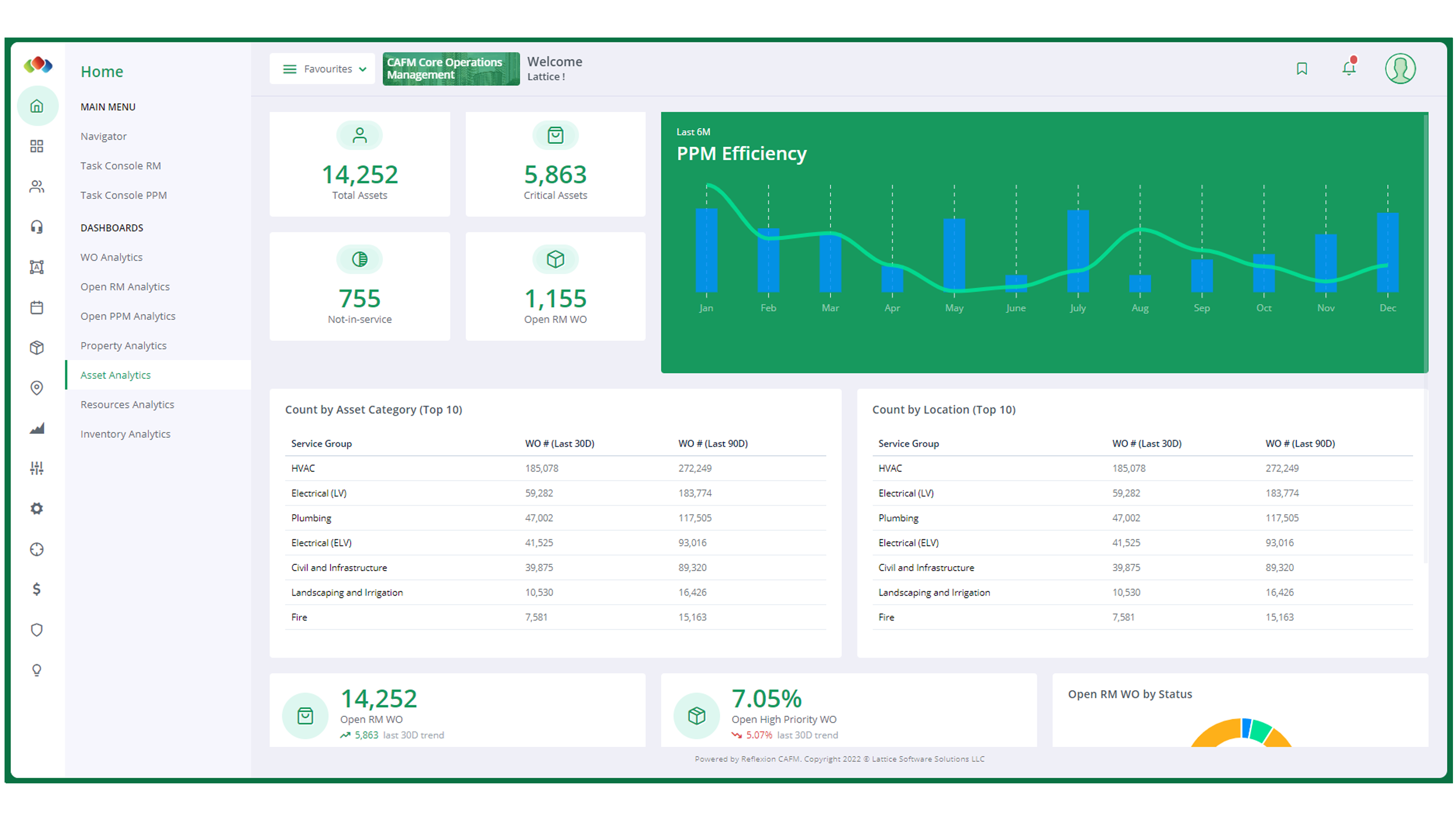Select the Home icon in the sidebar
This screenshot has height=819, width=1456.
tap(37, 106)
